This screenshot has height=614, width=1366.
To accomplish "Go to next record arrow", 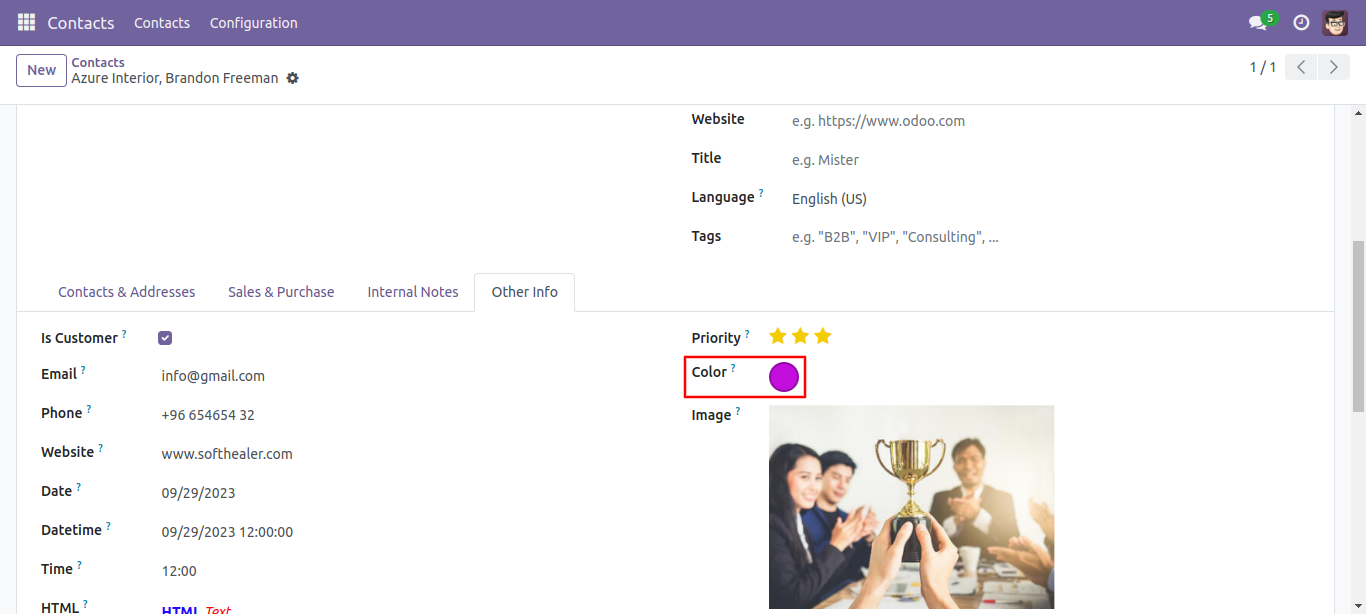I will coord(1333,67).
